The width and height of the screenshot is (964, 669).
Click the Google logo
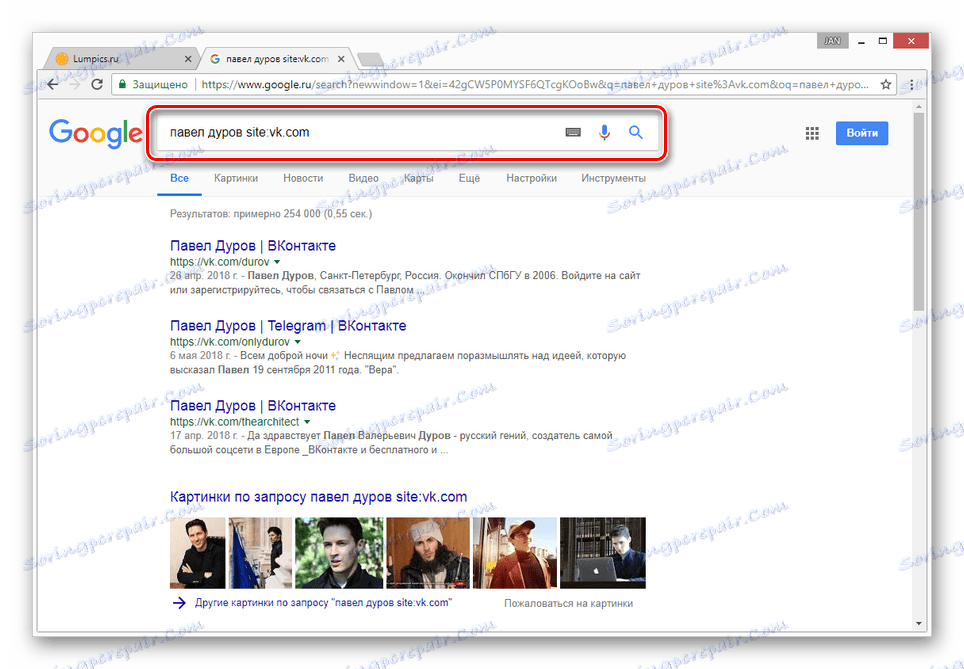coord(95,133)
